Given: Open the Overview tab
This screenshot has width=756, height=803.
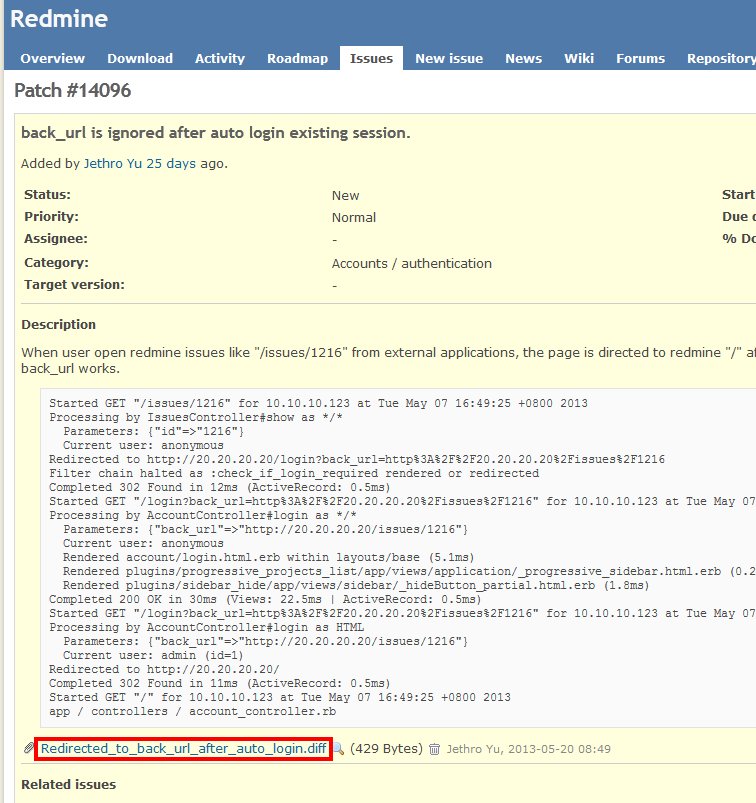Looking at the screenshot, I should [x=52, y=58].
